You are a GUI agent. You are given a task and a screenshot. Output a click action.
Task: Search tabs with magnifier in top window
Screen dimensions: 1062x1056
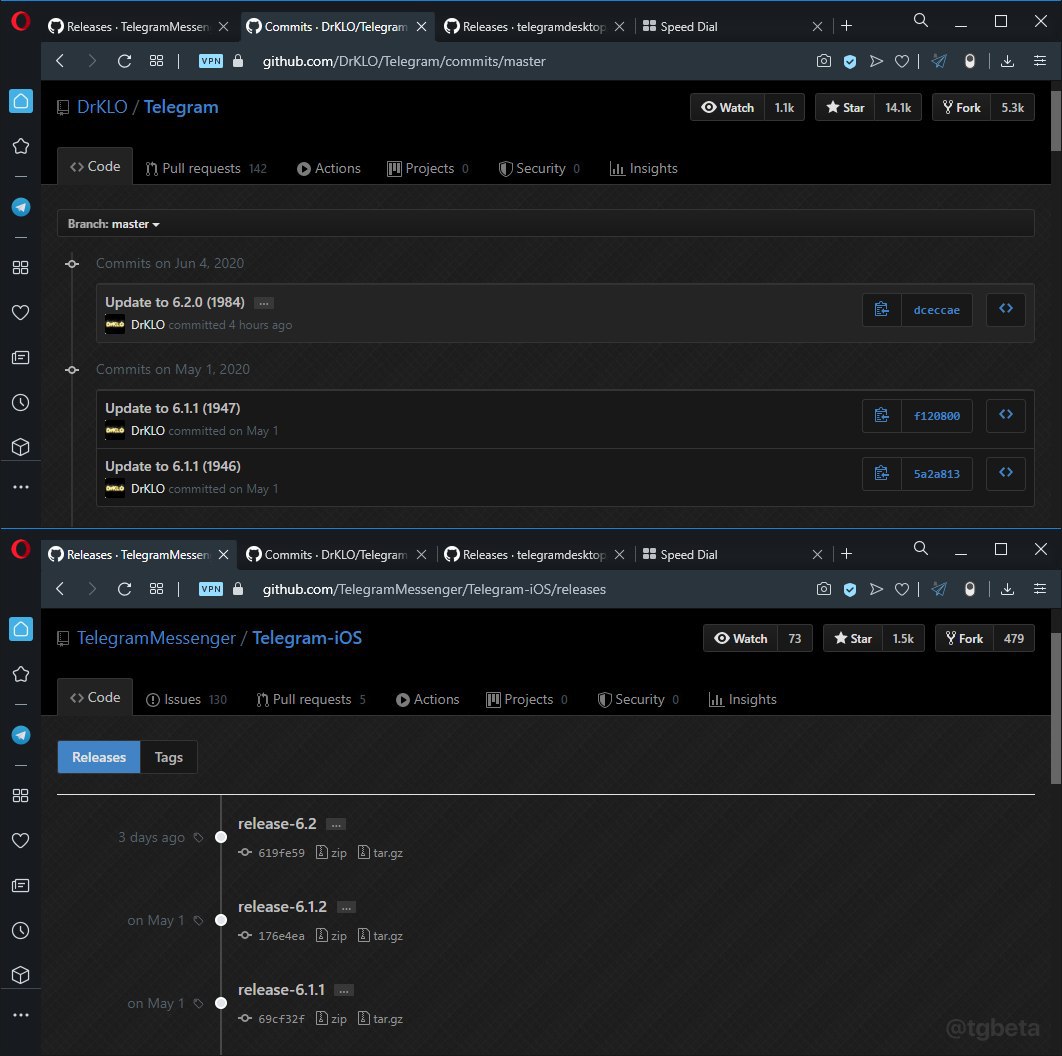pyautogui.click(x=920, y=20)
